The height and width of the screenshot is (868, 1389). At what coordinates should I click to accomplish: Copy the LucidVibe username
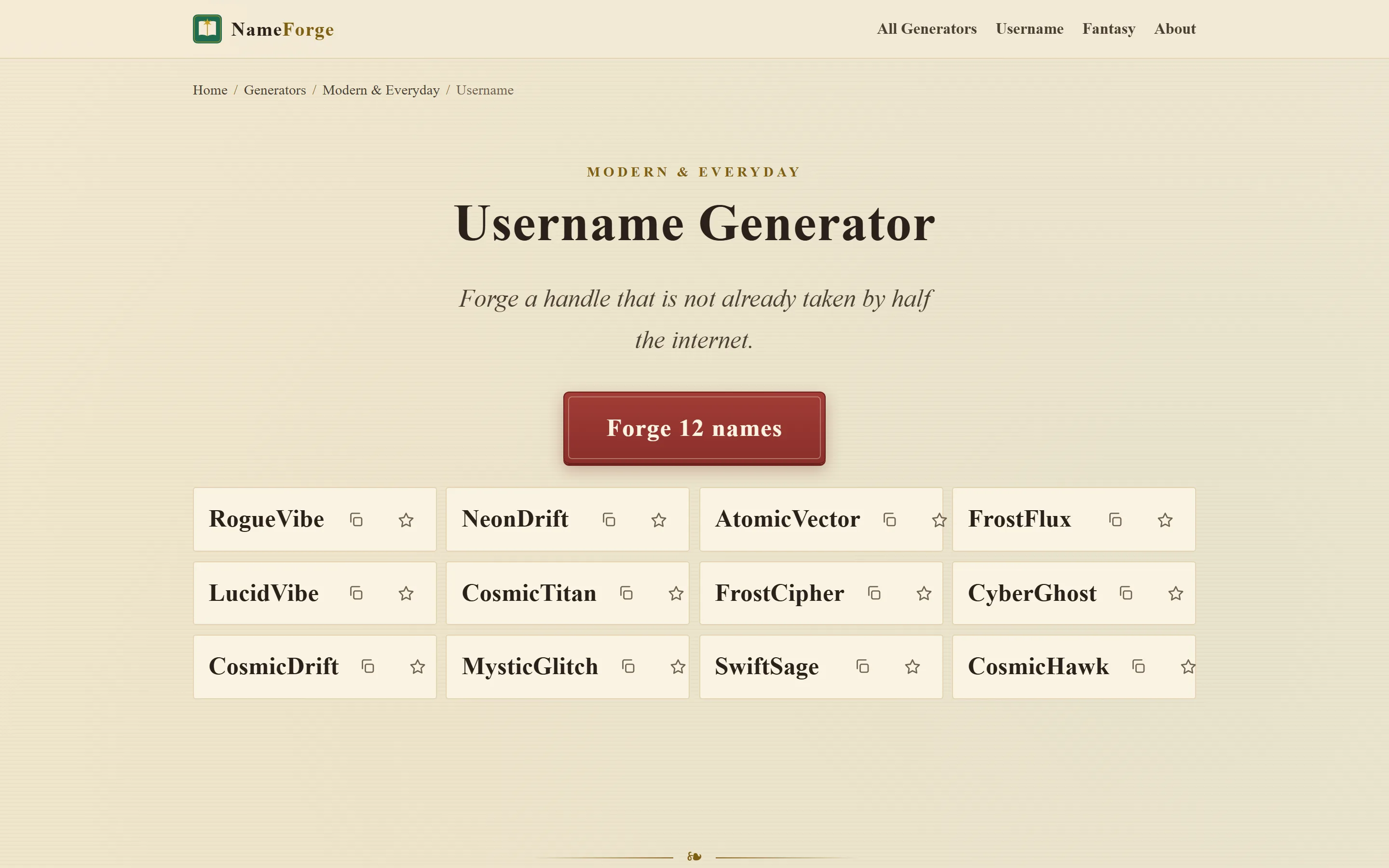pyautogui.click(x=356, y=593)
